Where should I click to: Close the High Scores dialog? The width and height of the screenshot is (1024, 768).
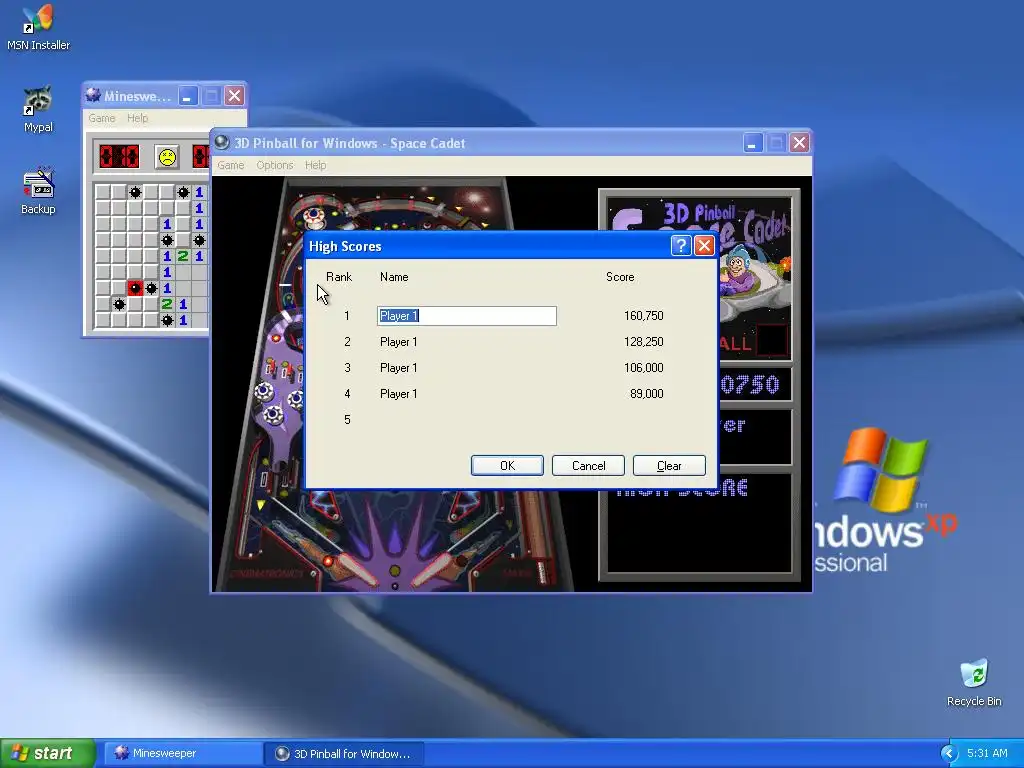pos(704,246)
